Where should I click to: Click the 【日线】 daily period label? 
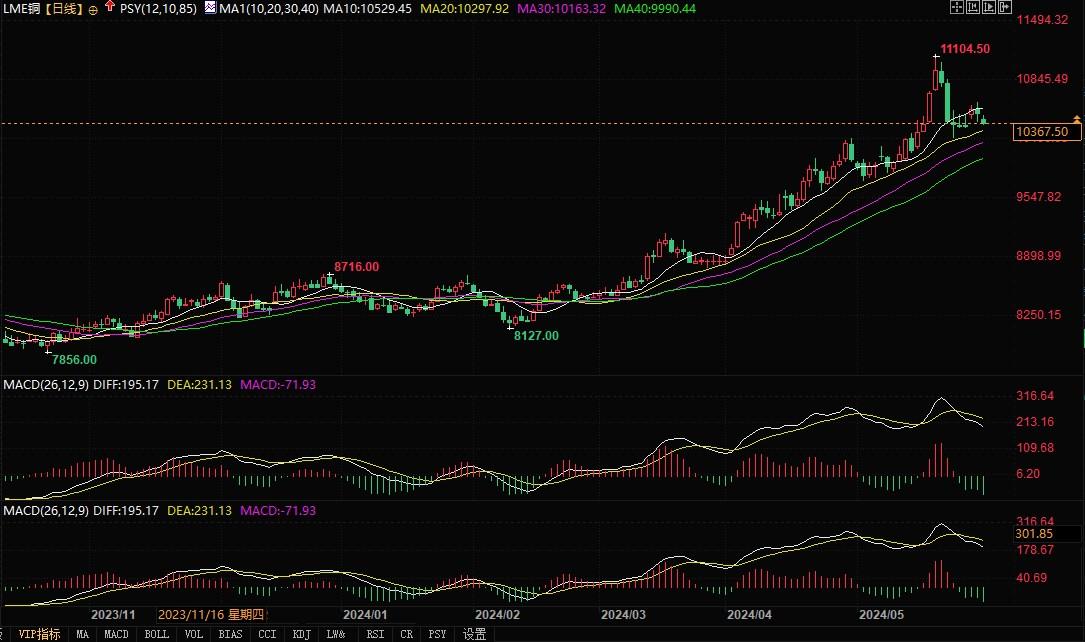coord(64,9)
